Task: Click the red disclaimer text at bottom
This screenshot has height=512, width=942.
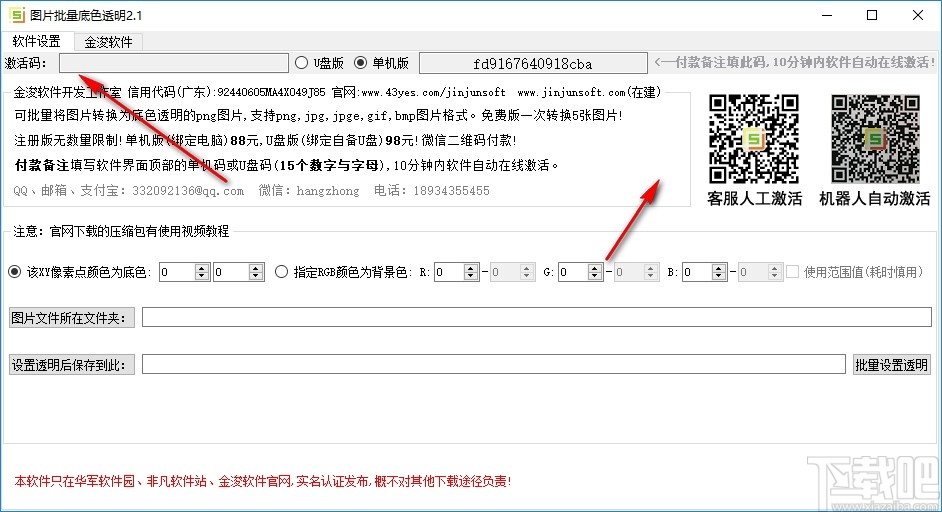Action: 263,481
